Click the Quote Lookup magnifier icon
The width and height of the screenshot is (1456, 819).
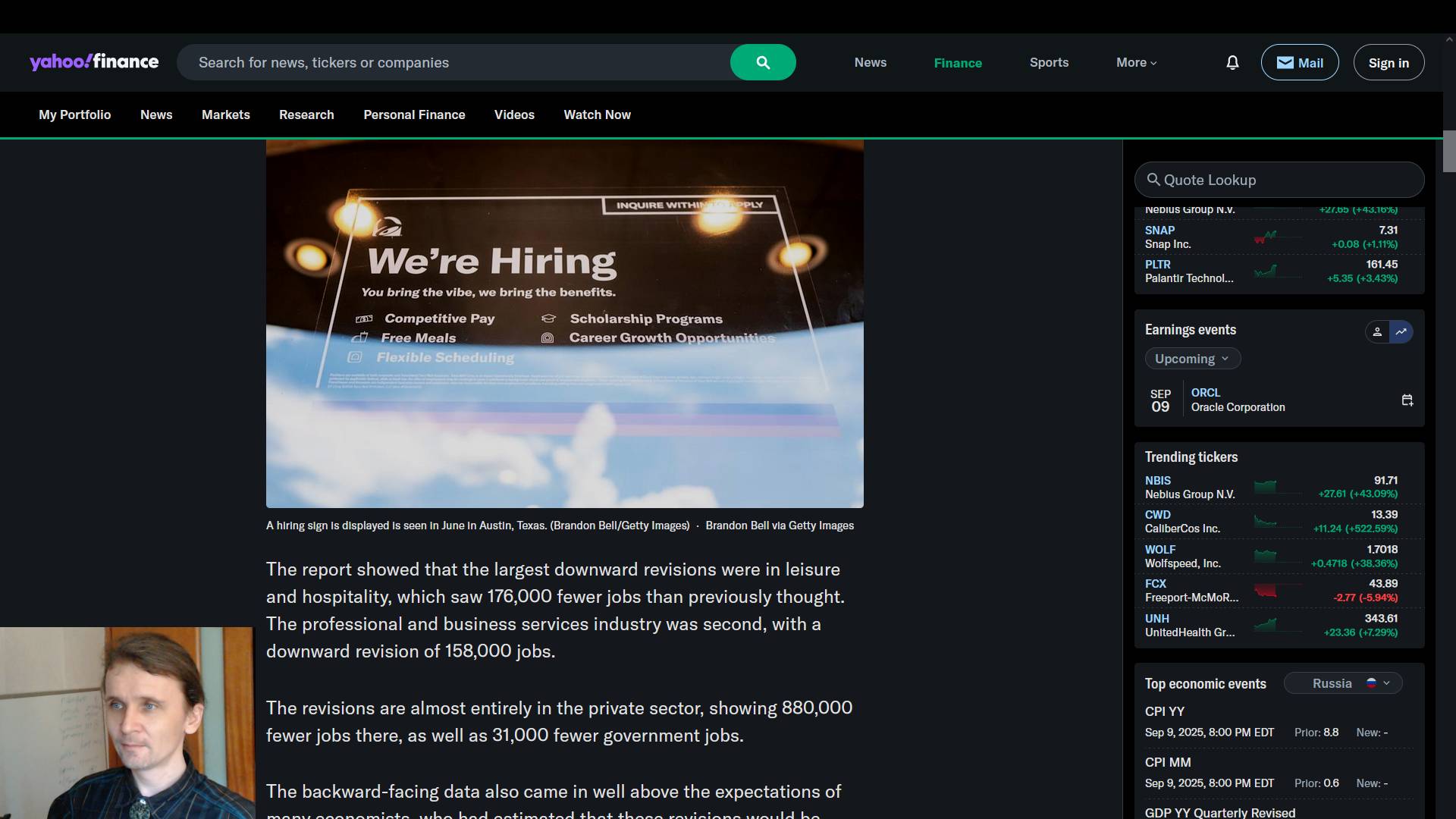(x=1153, y=180)
